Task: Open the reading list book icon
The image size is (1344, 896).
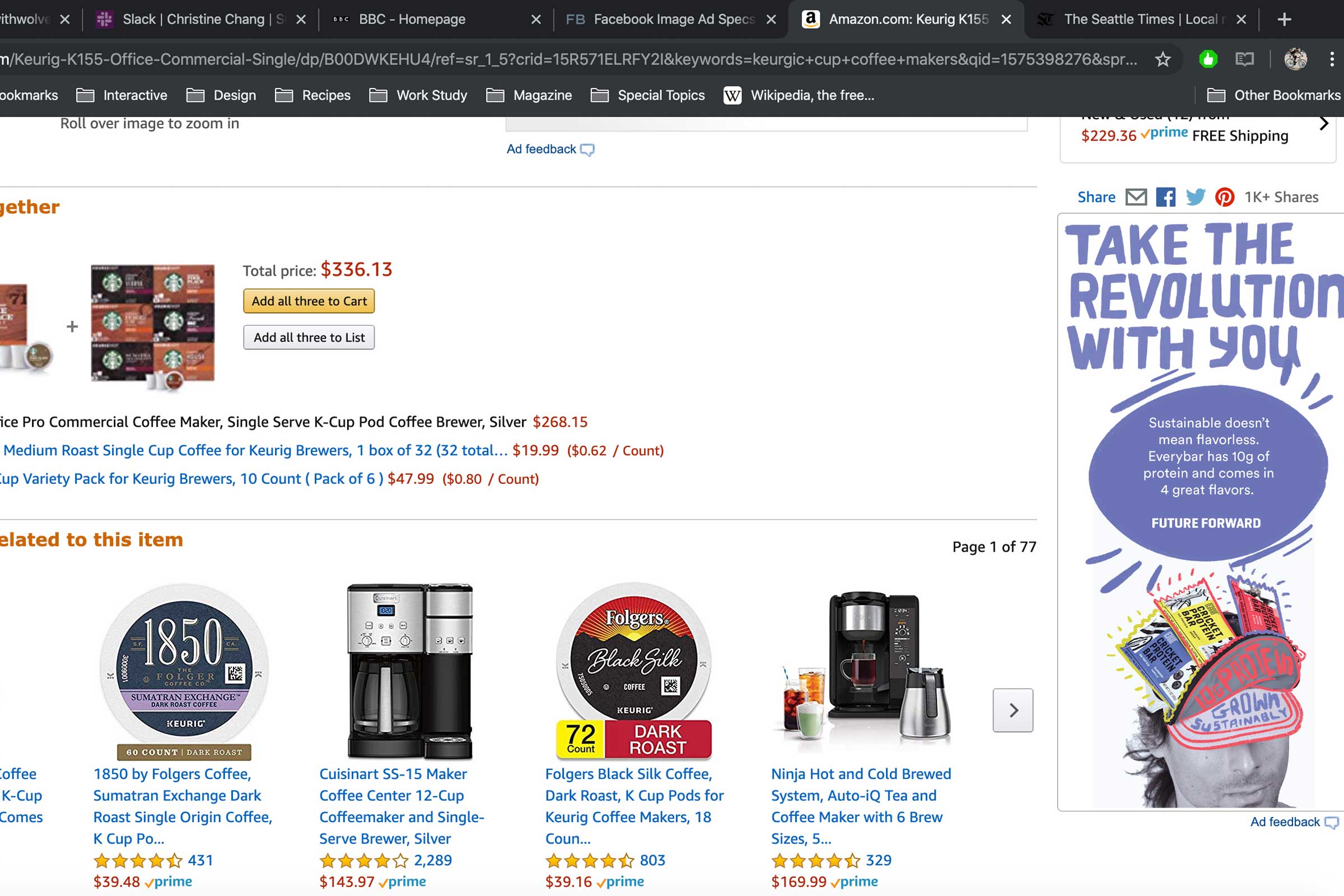Action: (x=1244, y=59)
